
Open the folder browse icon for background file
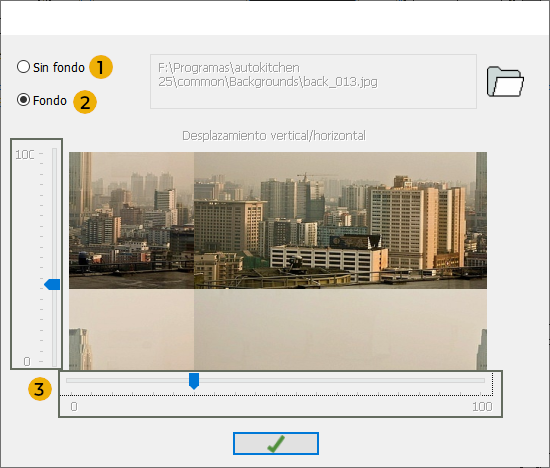(x=505, y=81)
